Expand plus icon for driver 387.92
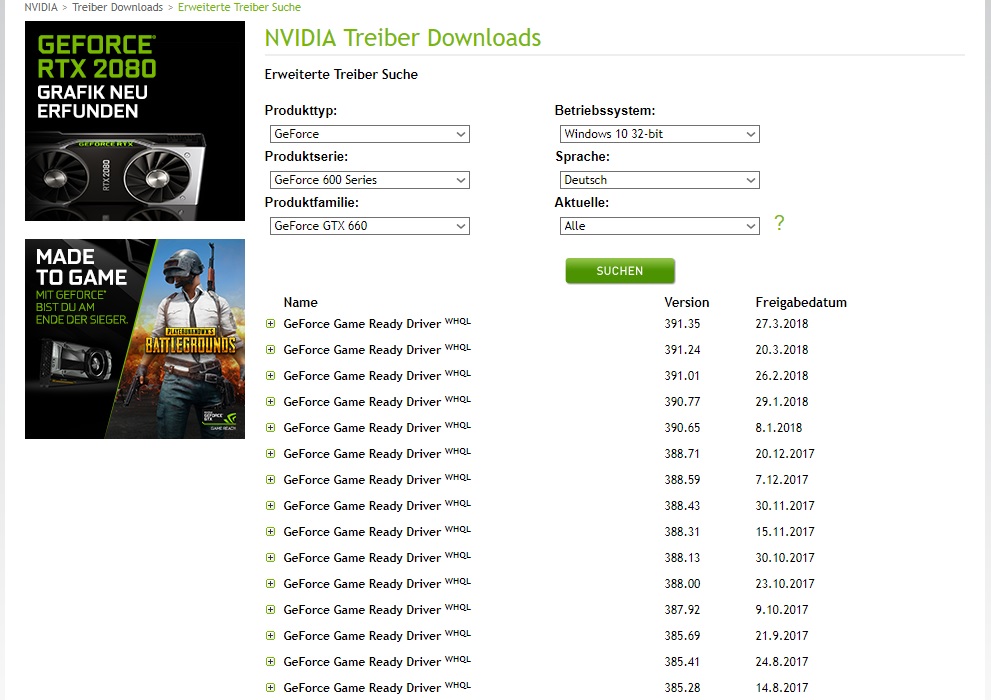Image resolution: width=991 pixels, height=700 pixels. 271,610
